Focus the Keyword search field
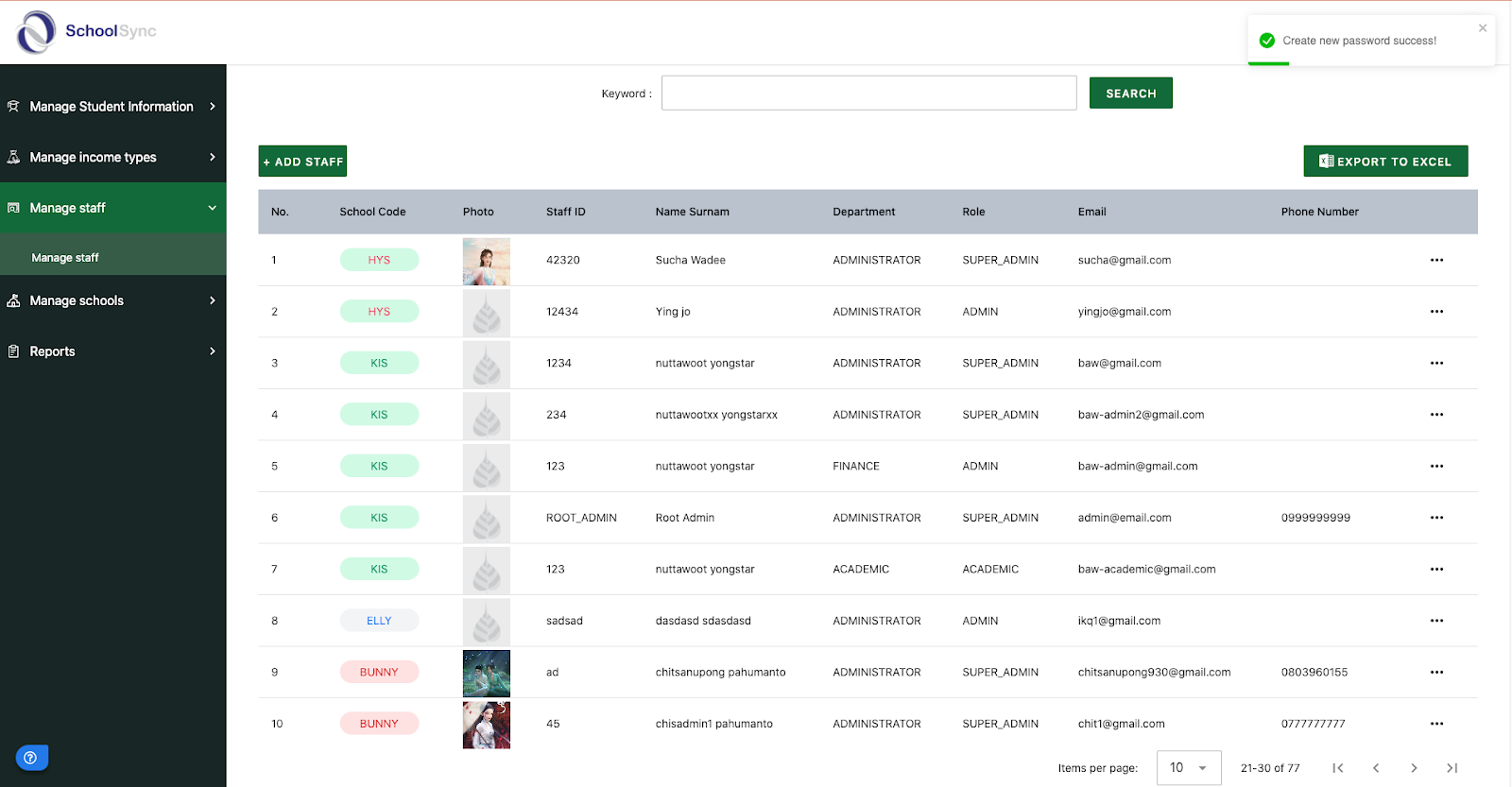Screen dimensions: 1512x787 click(868, 93)
